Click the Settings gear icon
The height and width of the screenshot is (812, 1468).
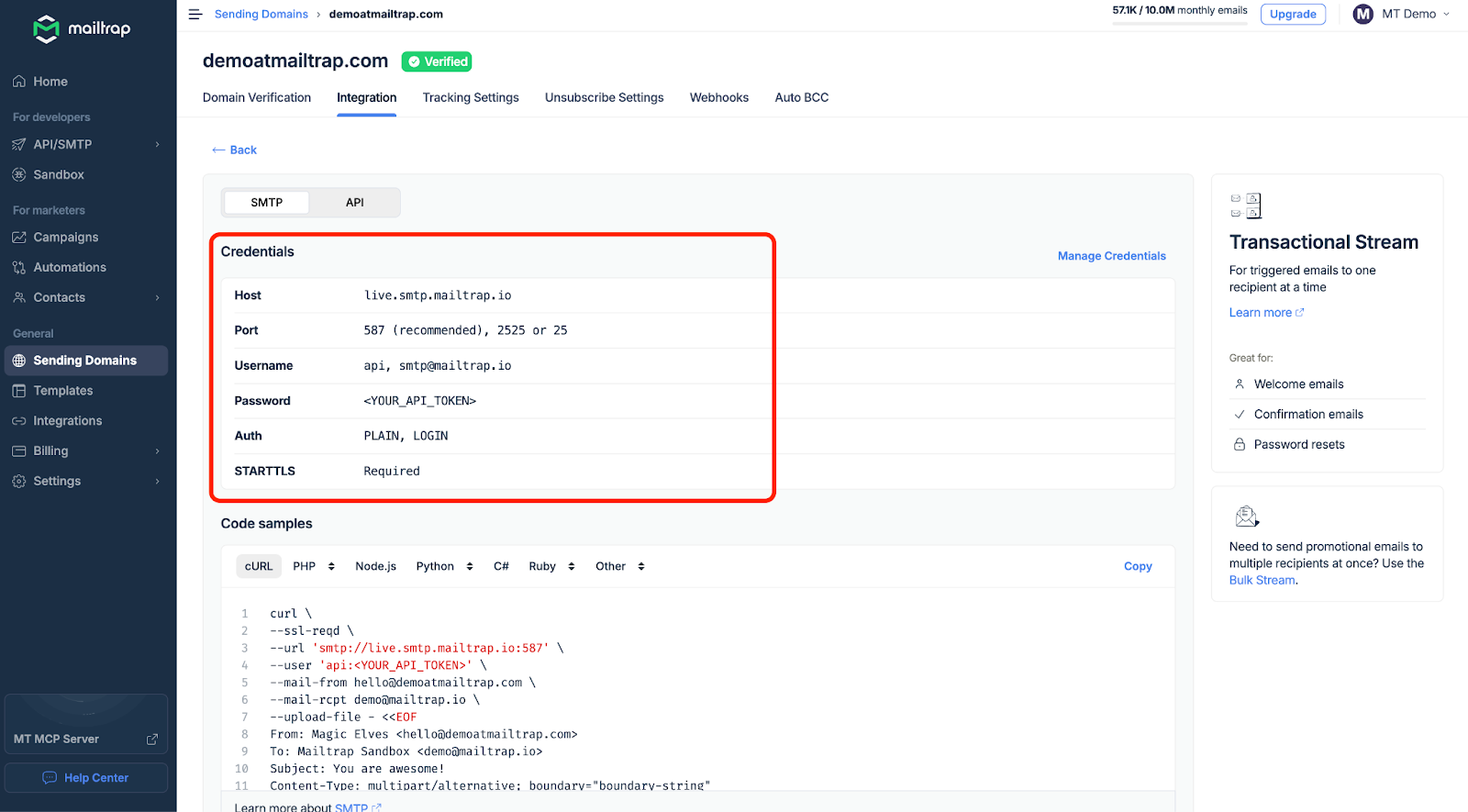pyautogui.click(x=19, y=481)
